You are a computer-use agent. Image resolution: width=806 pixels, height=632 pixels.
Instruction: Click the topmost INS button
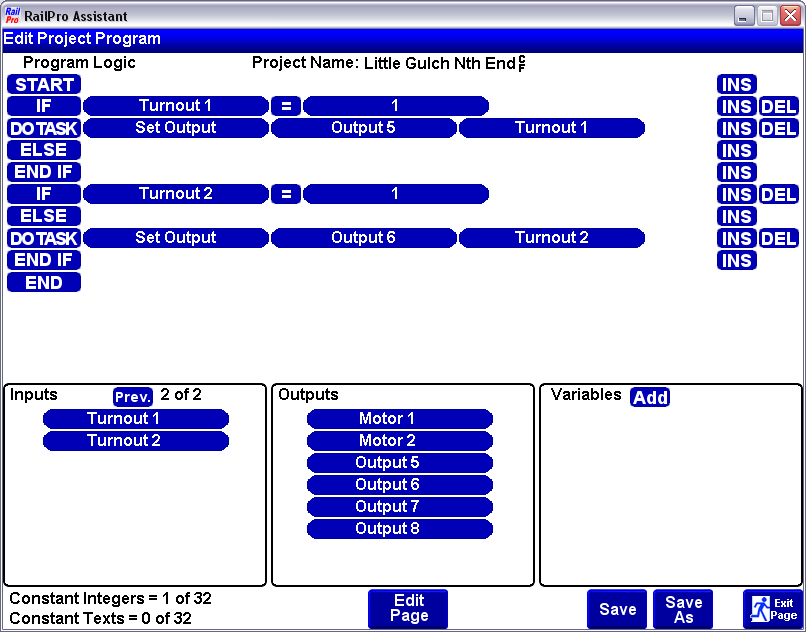tap(736, 84)
